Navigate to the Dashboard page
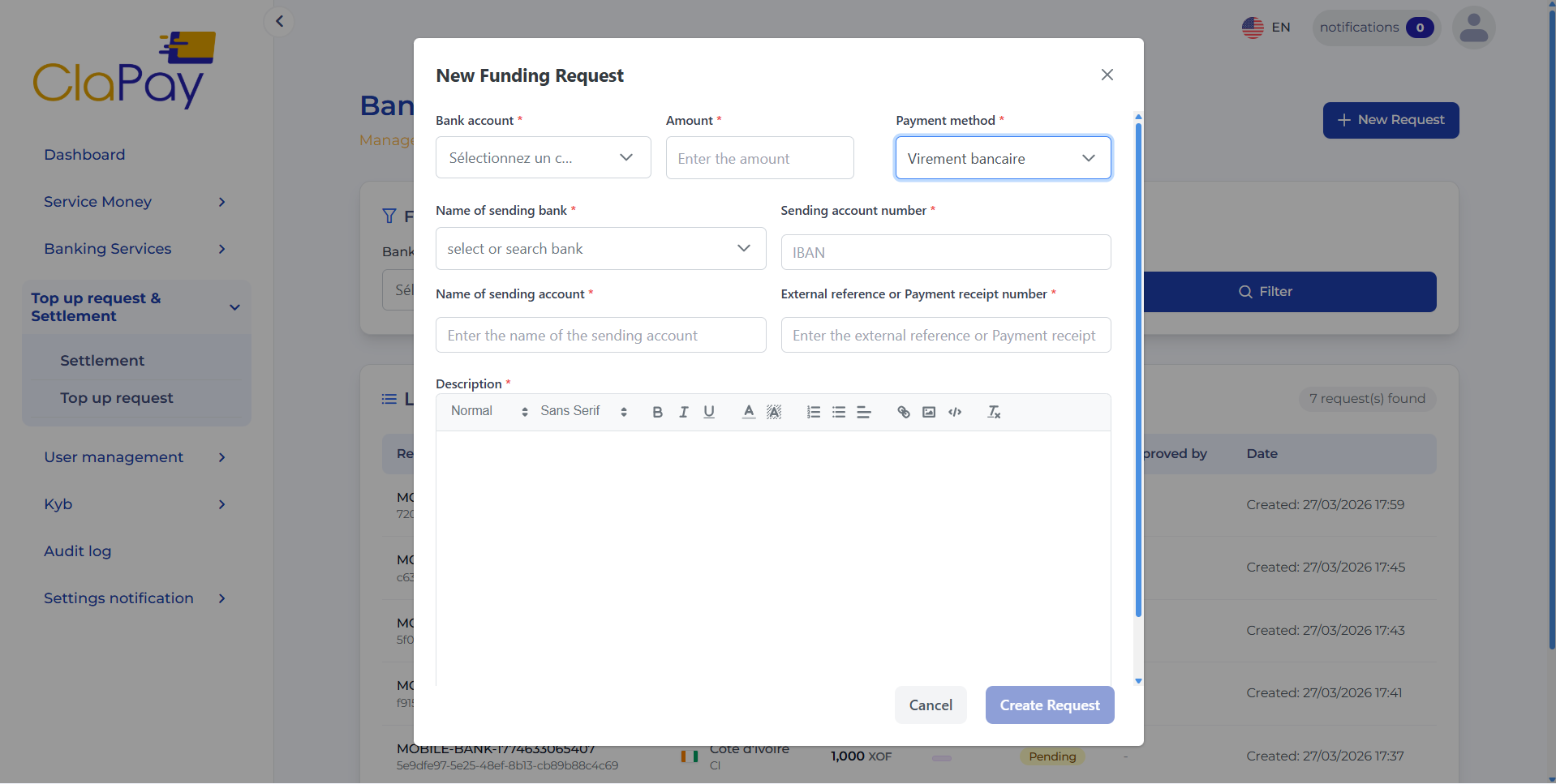 click(84, 154)
